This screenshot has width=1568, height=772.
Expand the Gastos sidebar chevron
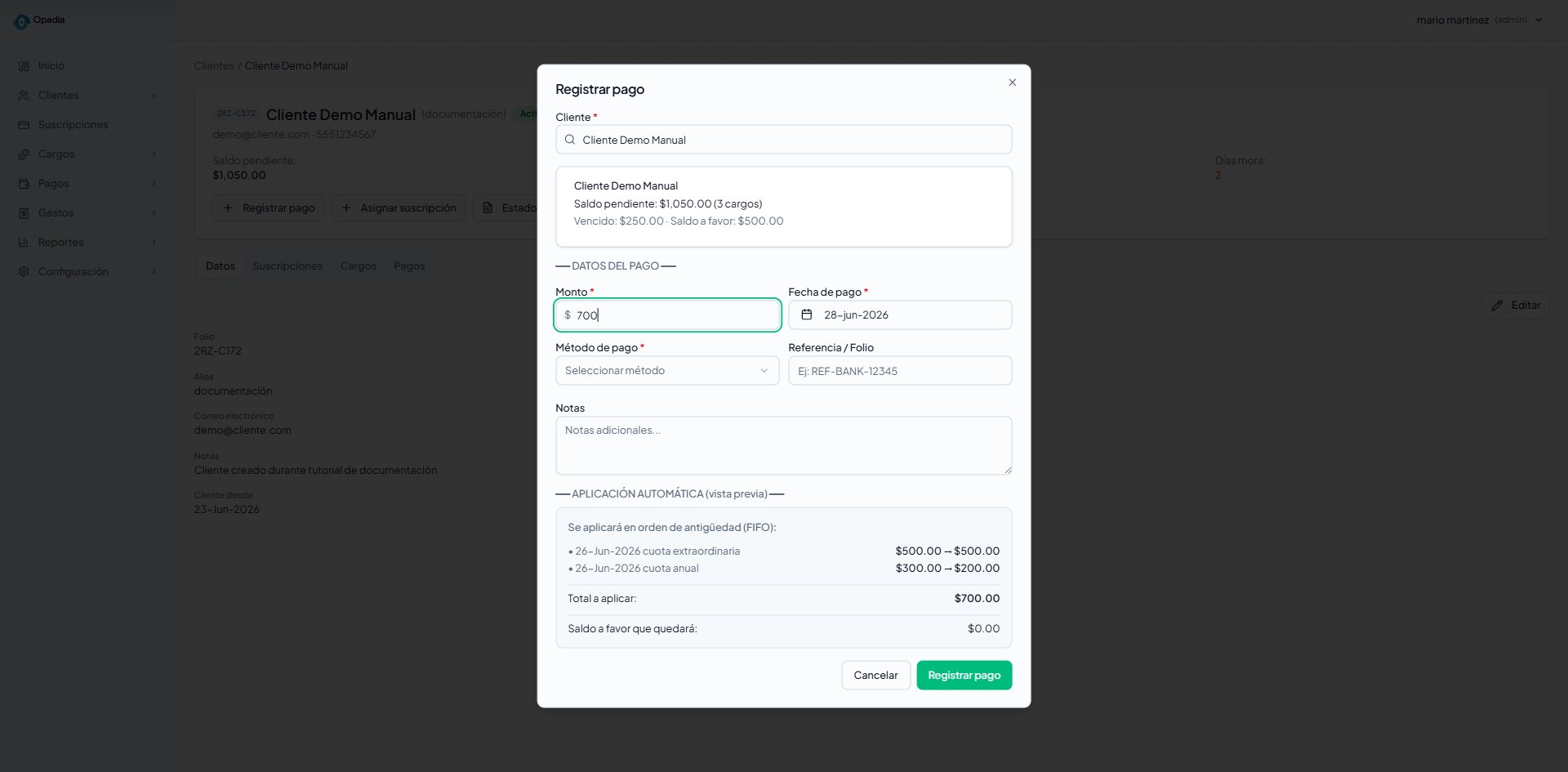pyautogui.click(x=154, y=213)
